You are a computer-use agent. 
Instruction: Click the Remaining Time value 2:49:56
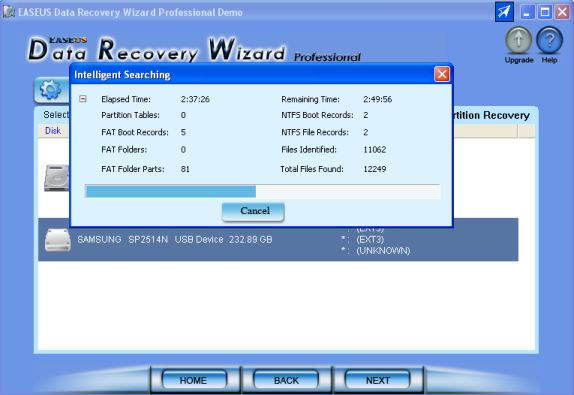click(377, 99)
